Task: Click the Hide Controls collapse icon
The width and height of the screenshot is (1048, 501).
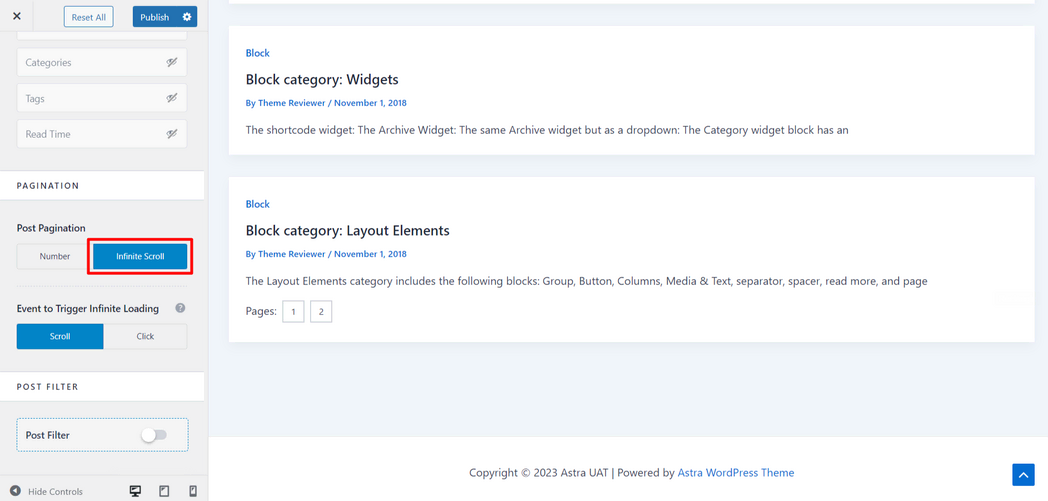Action: coord(15,491)
